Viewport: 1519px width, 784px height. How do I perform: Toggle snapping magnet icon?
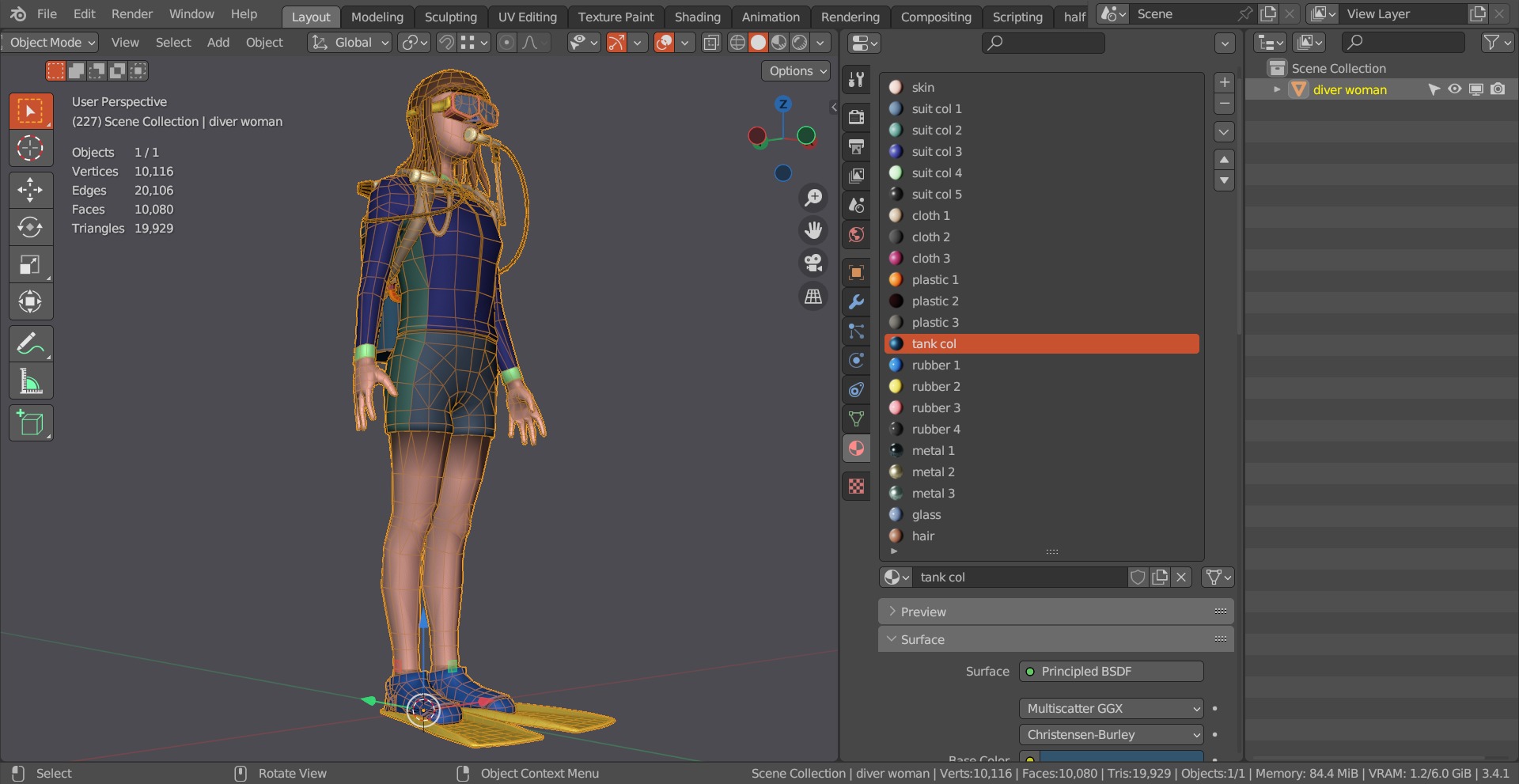pos(446,42)
